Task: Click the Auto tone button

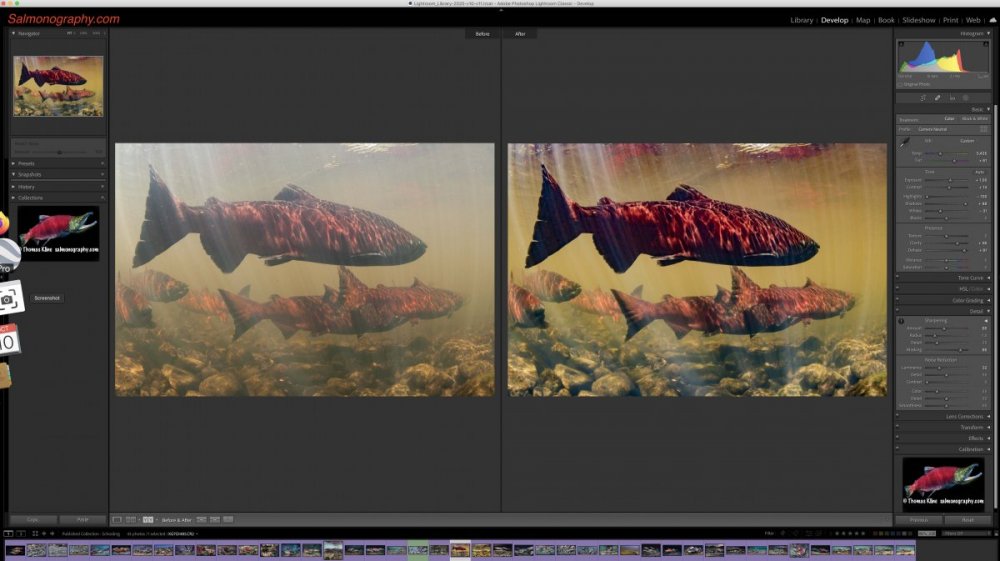Action: pyautogui.click(x=979, y=172)
